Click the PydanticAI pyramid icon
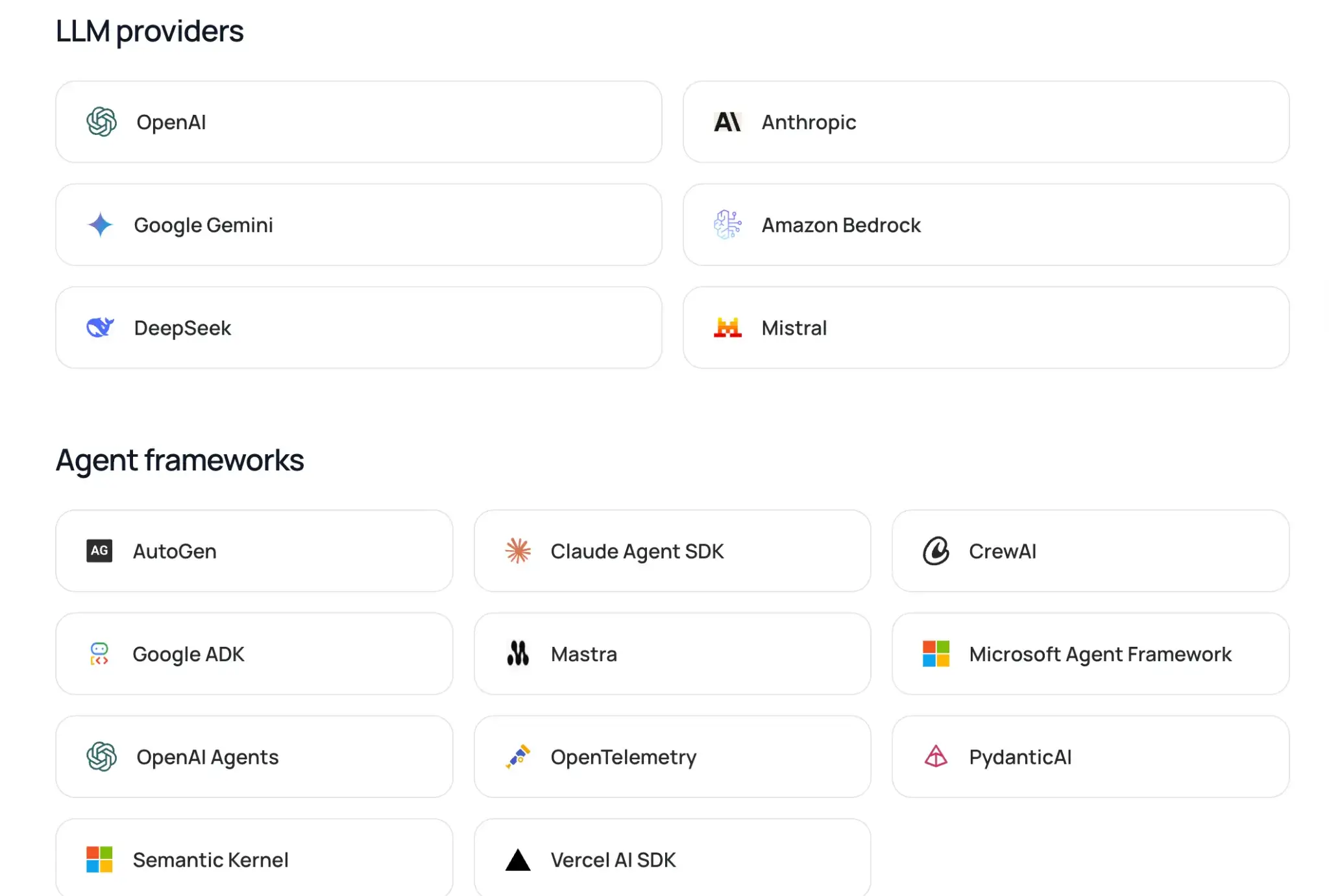This screenshot has width=1329, height=896. coord(936,757)
